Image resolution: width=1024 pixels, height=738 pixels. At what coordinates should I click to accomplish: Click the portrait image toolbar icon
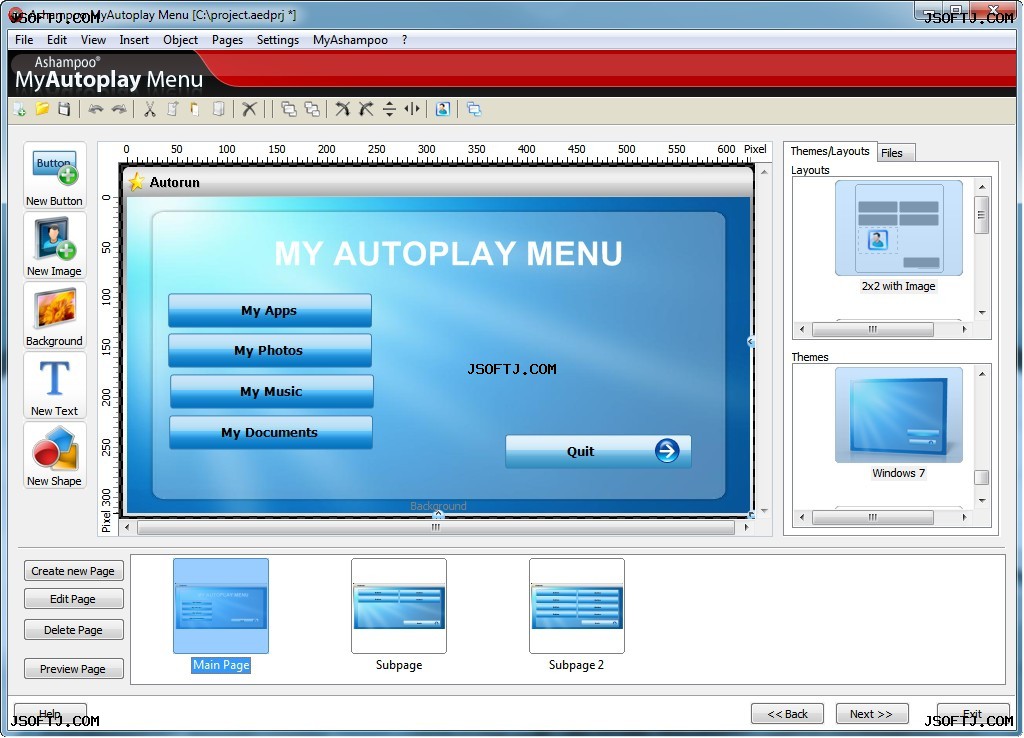[443, 109]
